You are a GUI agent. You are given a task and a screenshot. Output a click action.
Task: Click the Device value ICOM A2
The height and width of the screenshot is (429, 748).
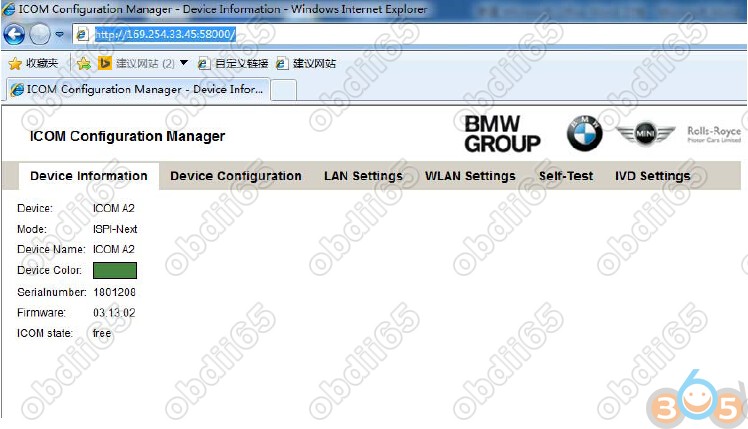click(x=114, y=209)
